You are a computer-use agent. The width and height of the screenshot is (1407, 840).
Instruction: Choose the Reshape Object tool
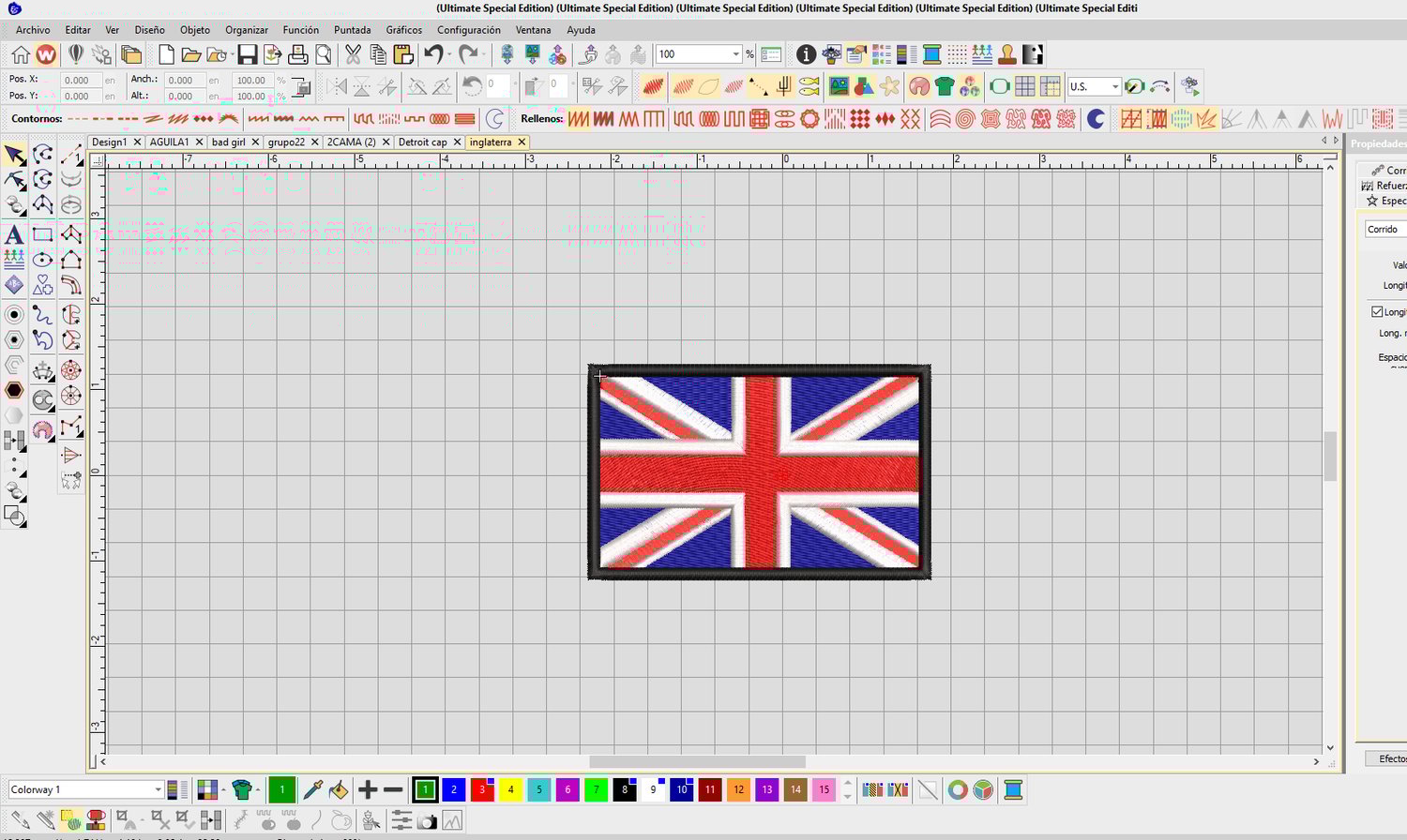[x=14, y=180]
